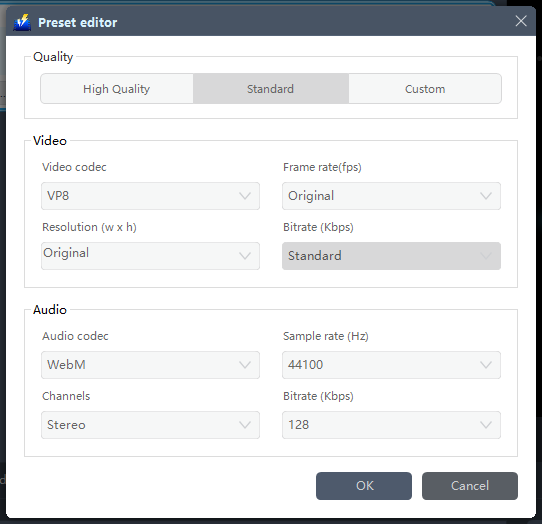Expand the Sample rate 44100 dropdown
542x524 pixels.
click(391, 365)
